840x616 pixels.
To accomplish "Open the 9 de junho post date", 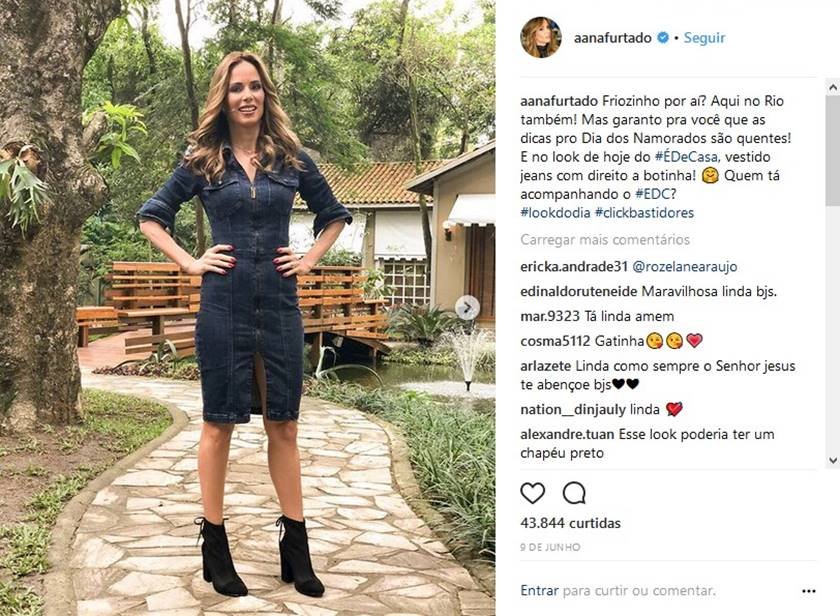I will [550, 547].
